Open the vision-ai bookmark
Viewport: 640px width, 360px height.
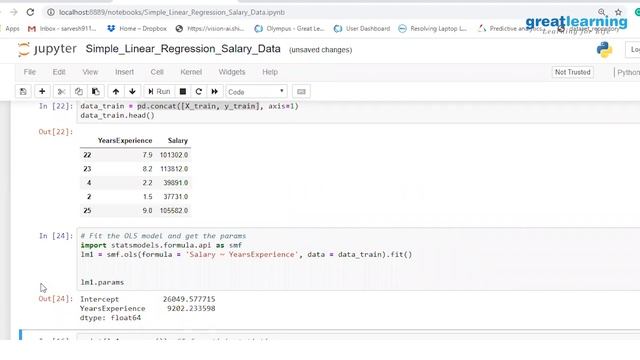pyautogui.click(x=209, y=29)
